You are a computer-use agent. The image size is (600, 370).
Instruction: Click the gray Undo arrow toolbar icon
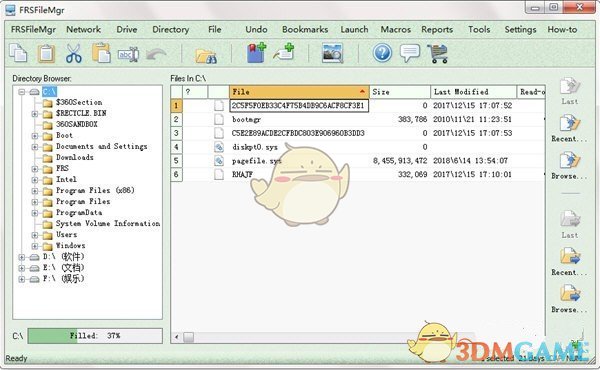click(x=156, y=54)
